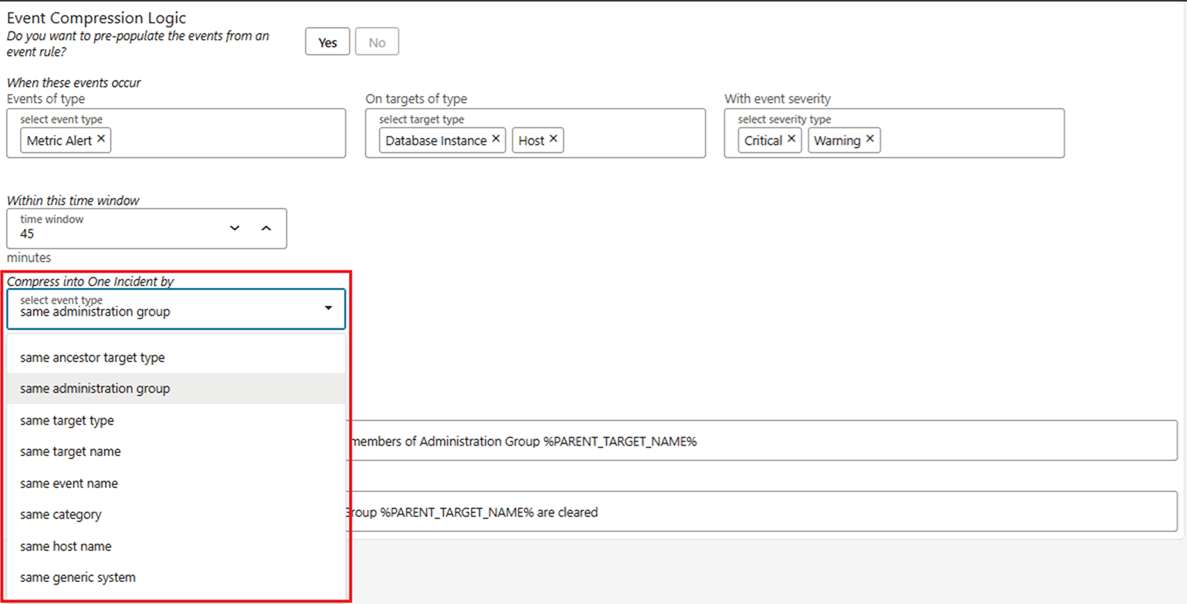Viewport: 1187px width, 604px height.
Task: Click the time window decrement chevron
Action: [x=234, y=228]
